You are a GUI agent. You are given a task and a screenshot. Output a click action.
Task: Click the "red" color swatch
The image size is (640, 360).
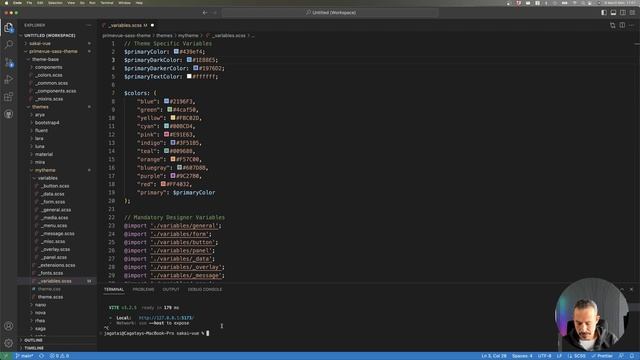pyautogui.click(x=163, y=184)
